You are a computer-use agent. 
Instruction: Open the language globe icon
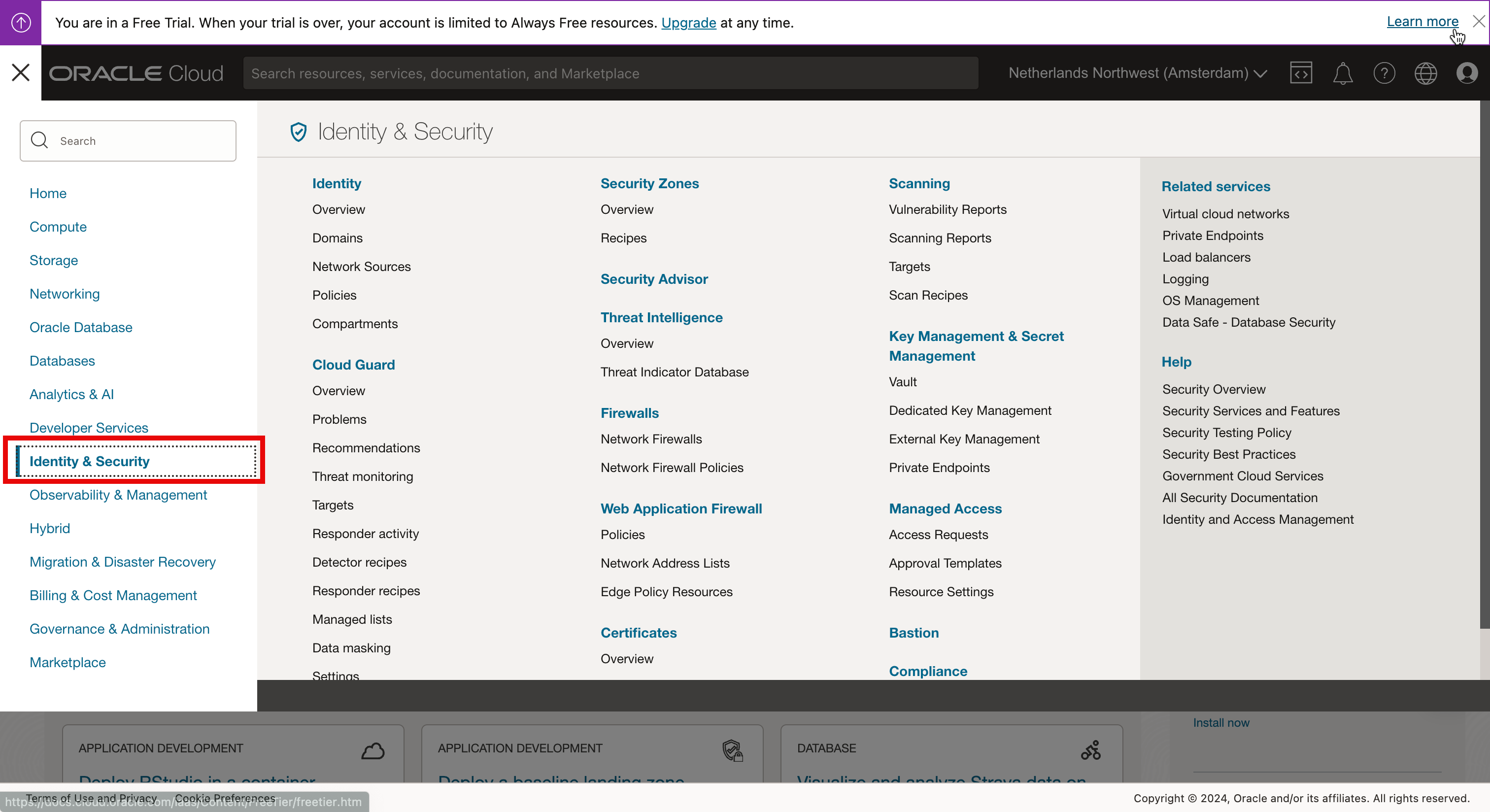click(1426, 73)
